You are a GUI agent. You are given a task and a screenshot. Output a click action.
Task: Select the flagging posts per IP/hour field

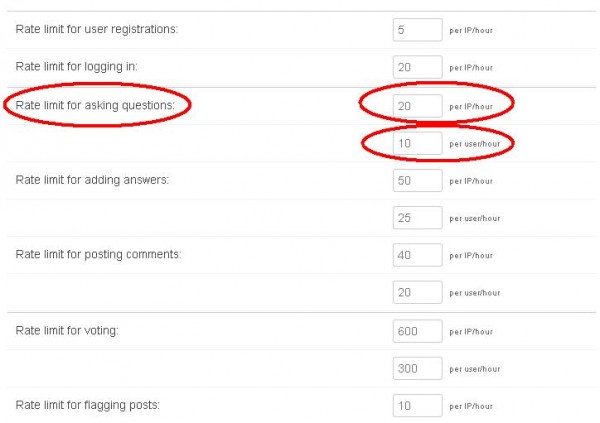tap(418, 405)
